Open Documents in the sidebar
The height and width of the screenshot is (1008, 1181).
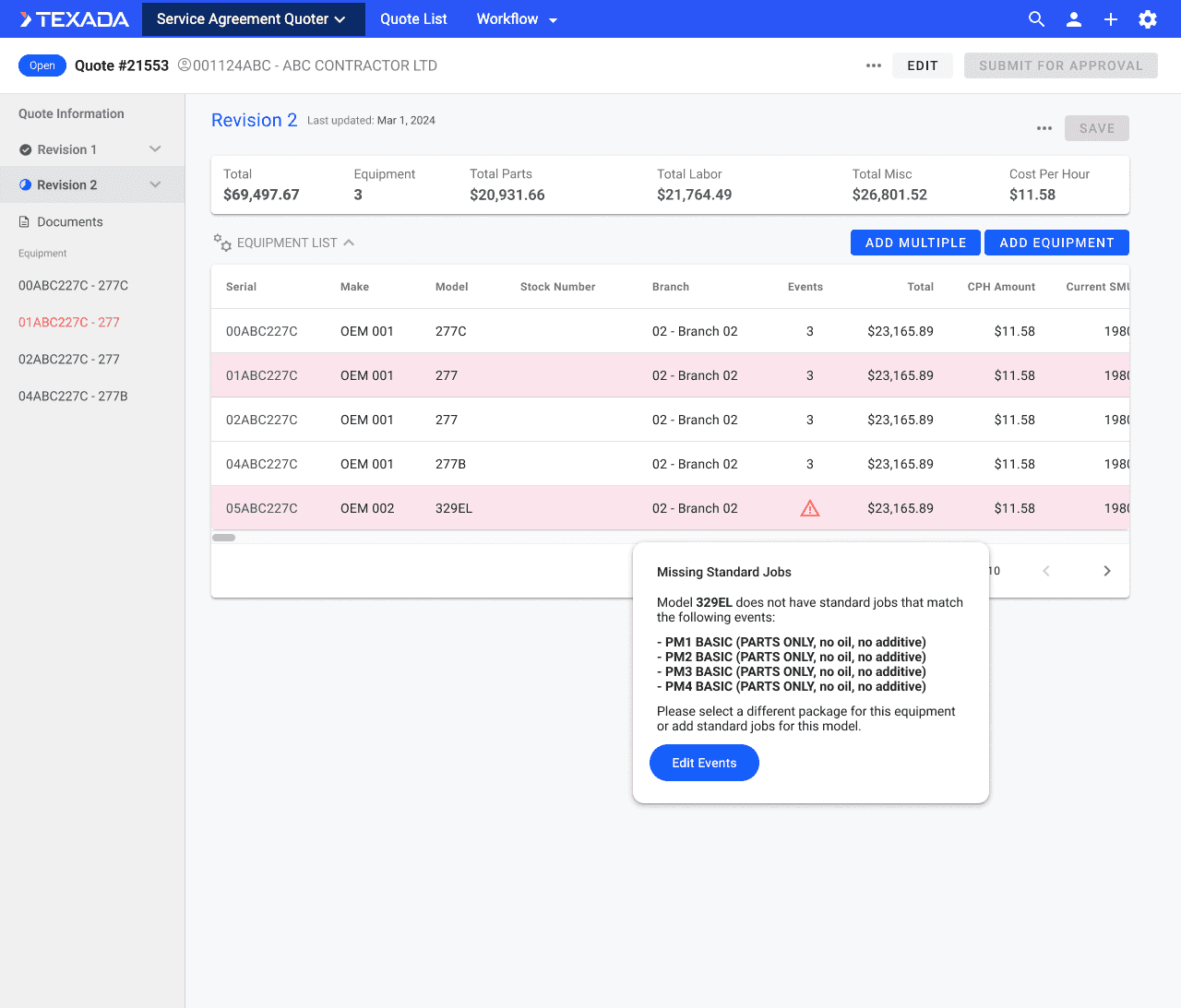tap(70, 221)
